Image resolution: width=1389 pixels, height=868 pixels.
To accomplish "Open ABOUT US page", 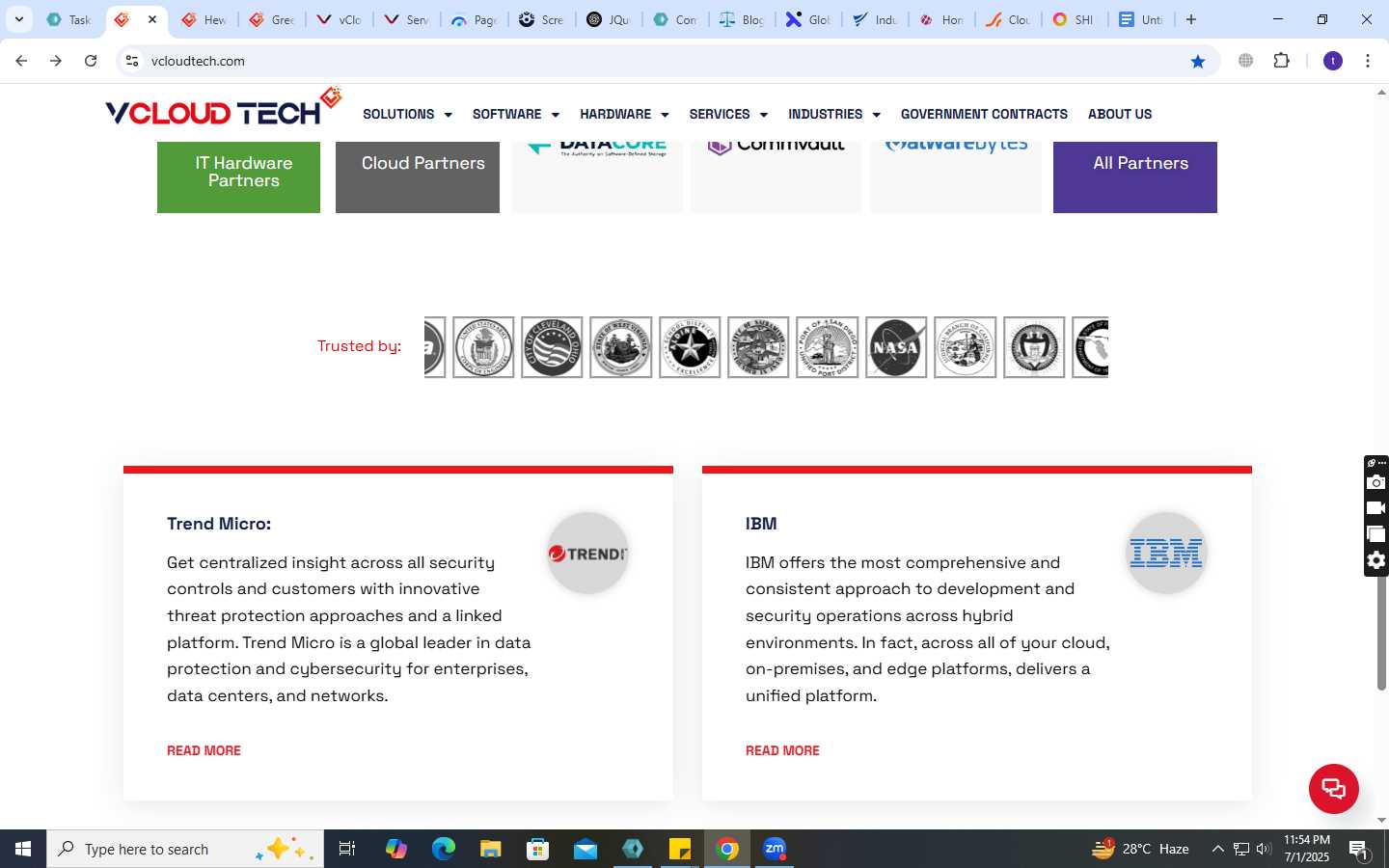I will [x=1120, y=114].
